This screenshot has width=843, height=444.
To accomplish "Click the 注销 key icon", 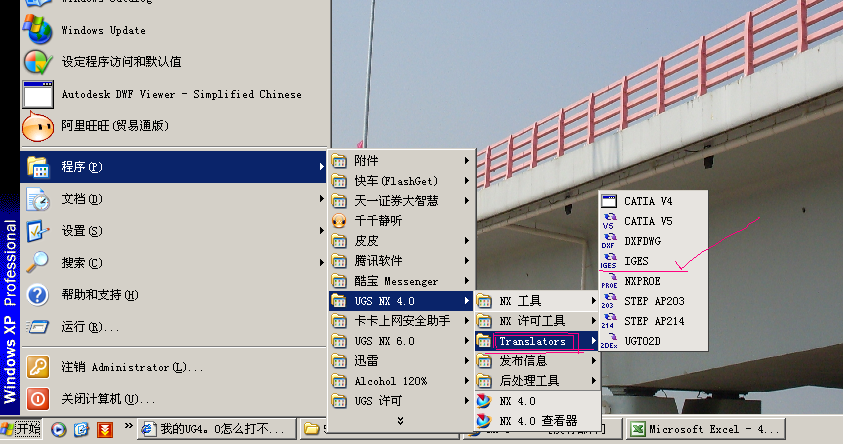I will tap(38, 367).
